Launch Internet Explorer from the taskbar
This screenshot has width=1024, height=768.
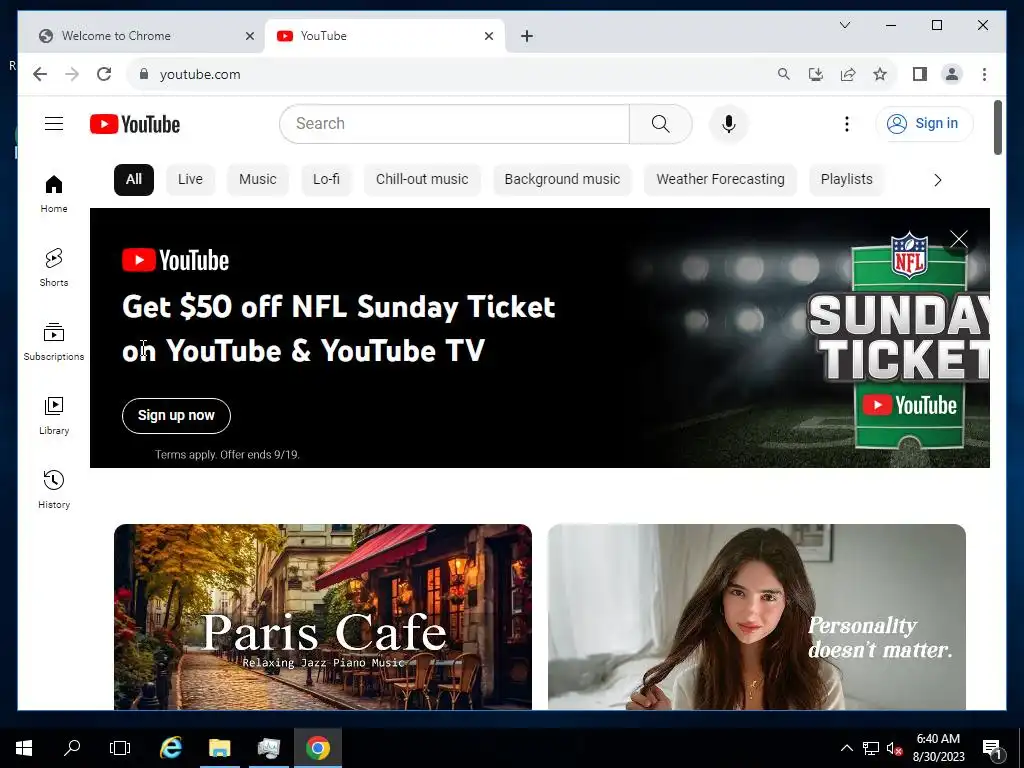(171, 748)
